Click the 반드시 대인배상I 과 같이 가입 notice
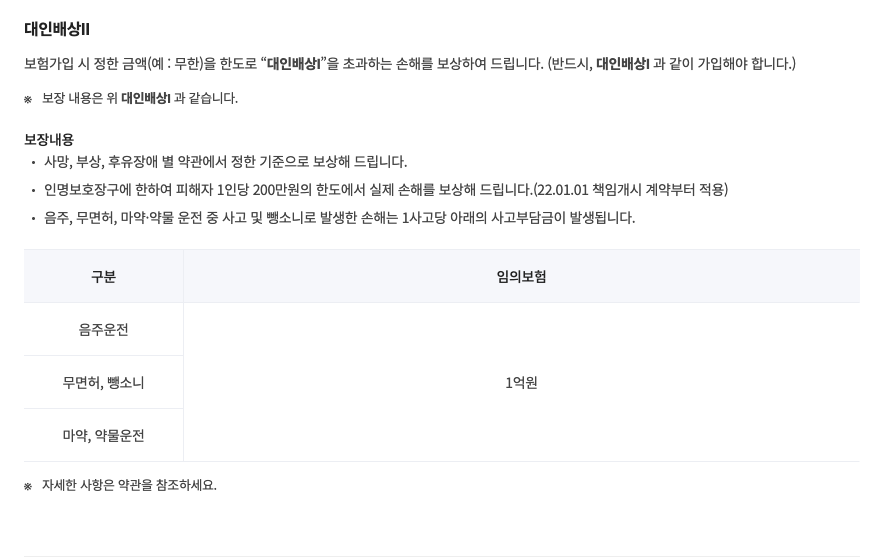This screenshot has height=558, width=870. point(671,64)
